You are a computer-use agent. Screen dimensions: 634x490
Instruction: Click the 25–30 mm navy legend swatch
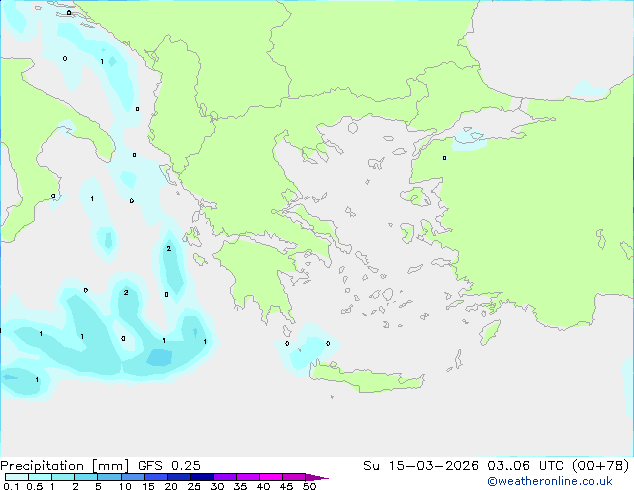click(202, 477)
